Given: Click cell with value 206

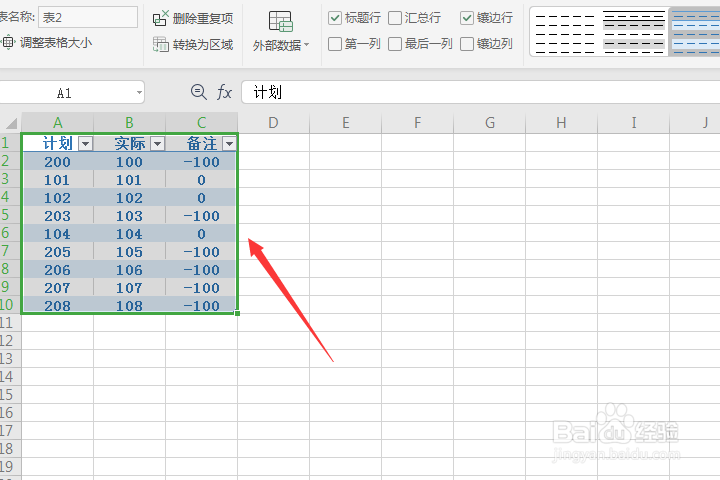Looking at the screenshot, I should pyautogui.click(x=57, y=270).
